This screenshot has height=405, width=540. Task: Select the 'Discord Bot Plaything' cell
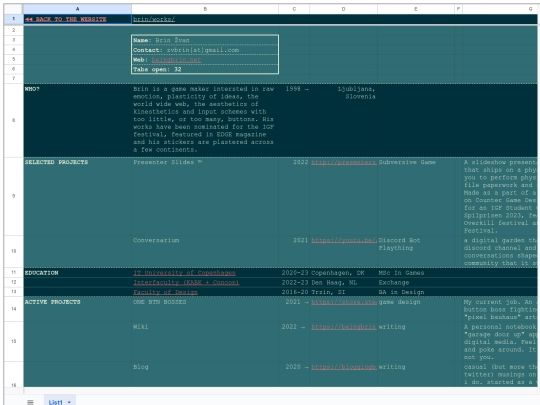416,251
